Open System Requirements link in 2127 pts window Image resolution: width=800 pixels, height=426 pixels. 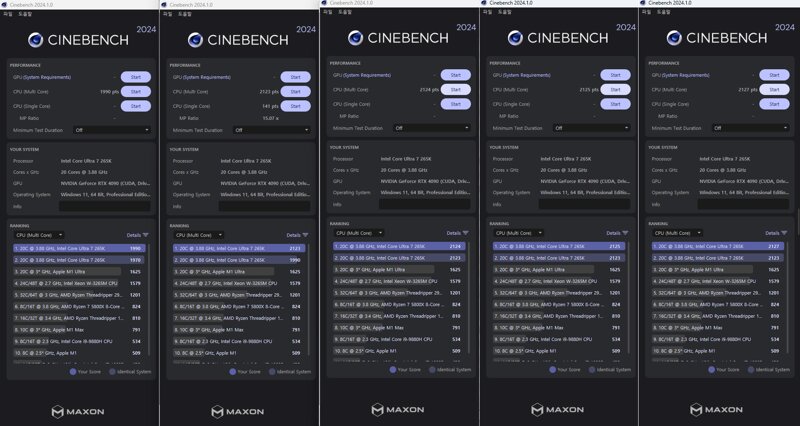tap(686, 75)
